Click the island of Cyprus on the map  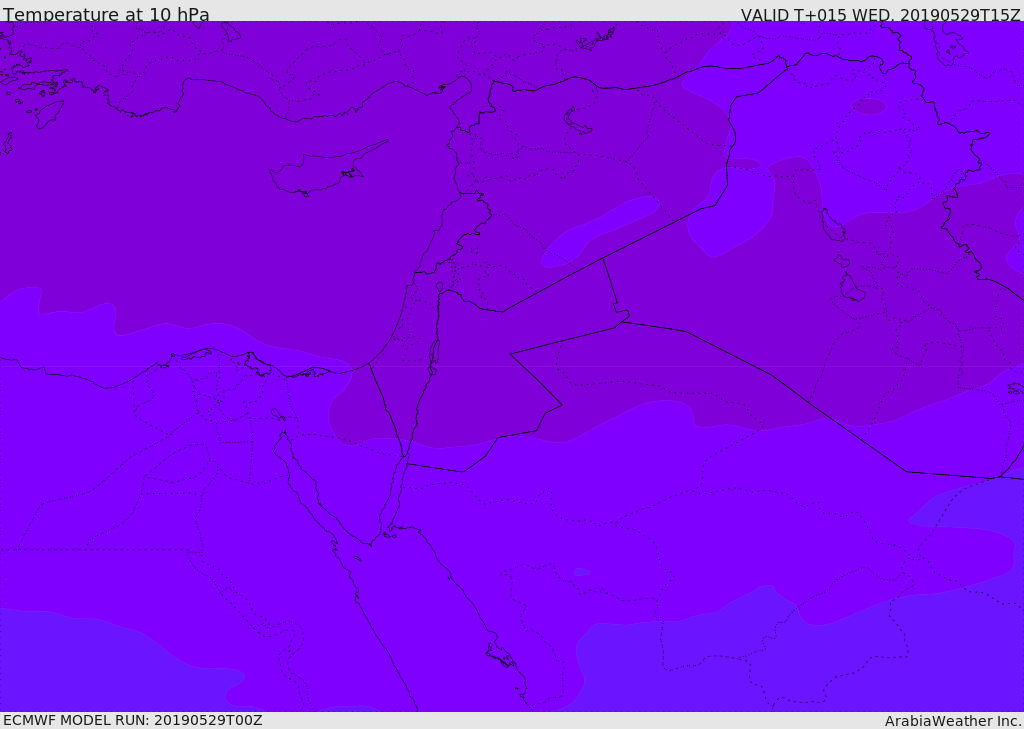(327, 170)
